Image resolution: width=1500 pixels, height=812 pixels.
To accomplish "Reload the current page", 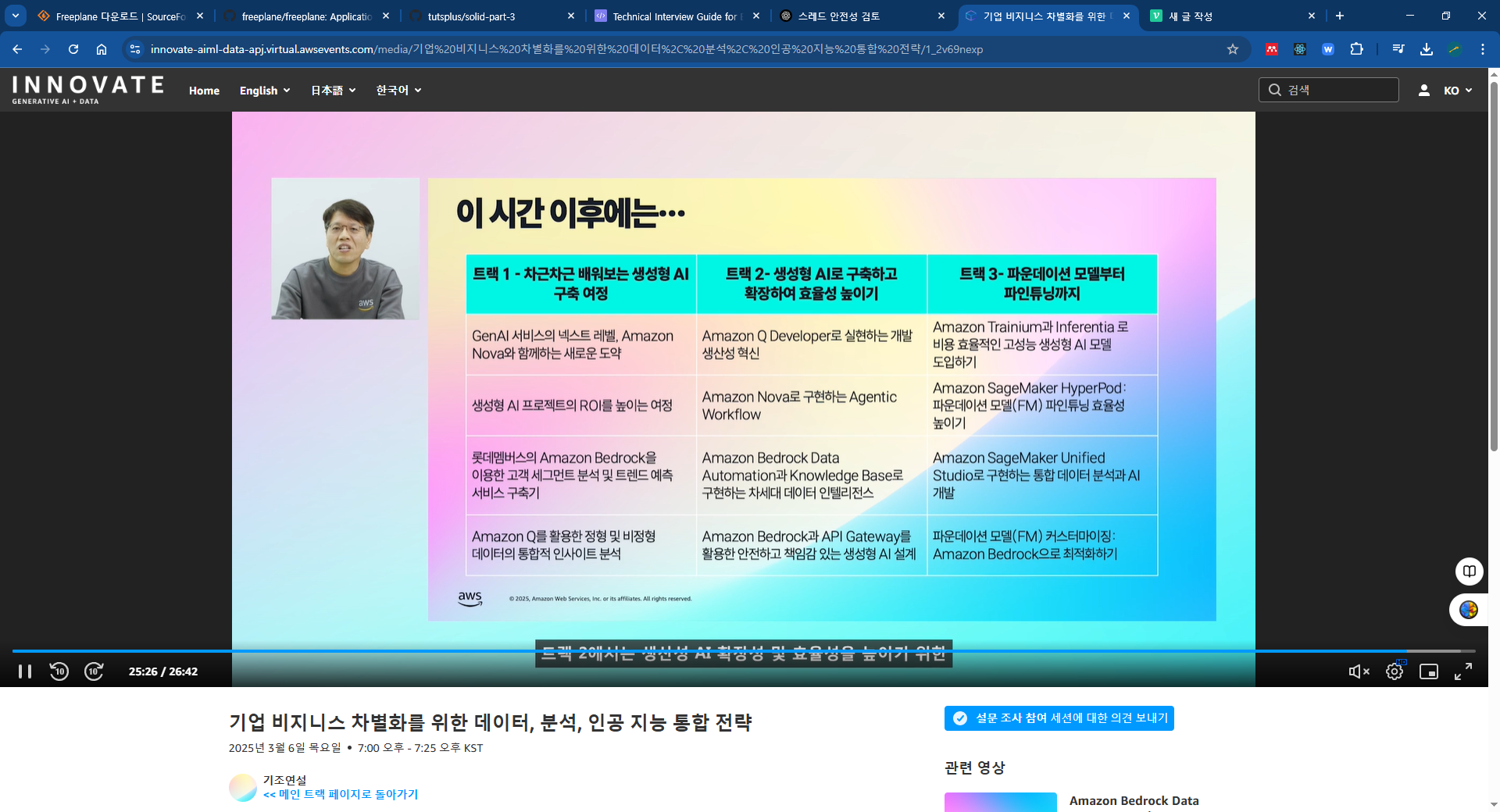I will coord(73,49).
